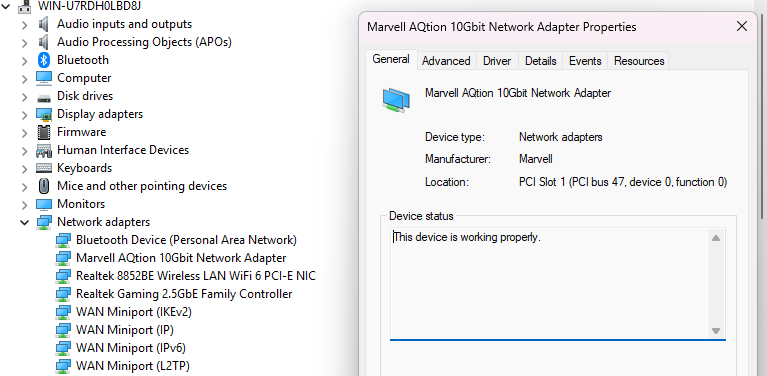Click inside the Device status text box

549,284
